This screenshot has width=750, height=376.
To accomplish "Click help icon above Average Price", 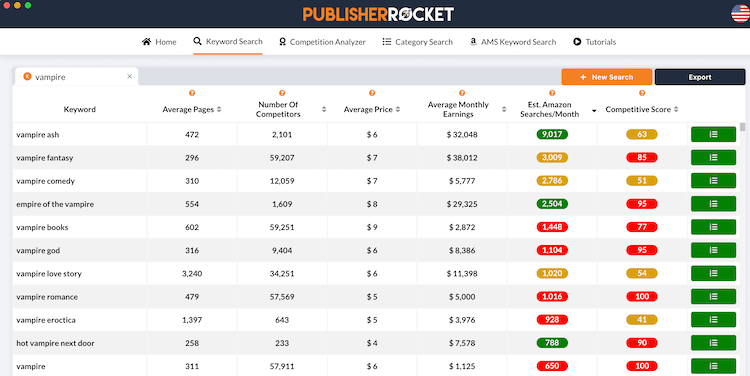I will coord(372,93).
